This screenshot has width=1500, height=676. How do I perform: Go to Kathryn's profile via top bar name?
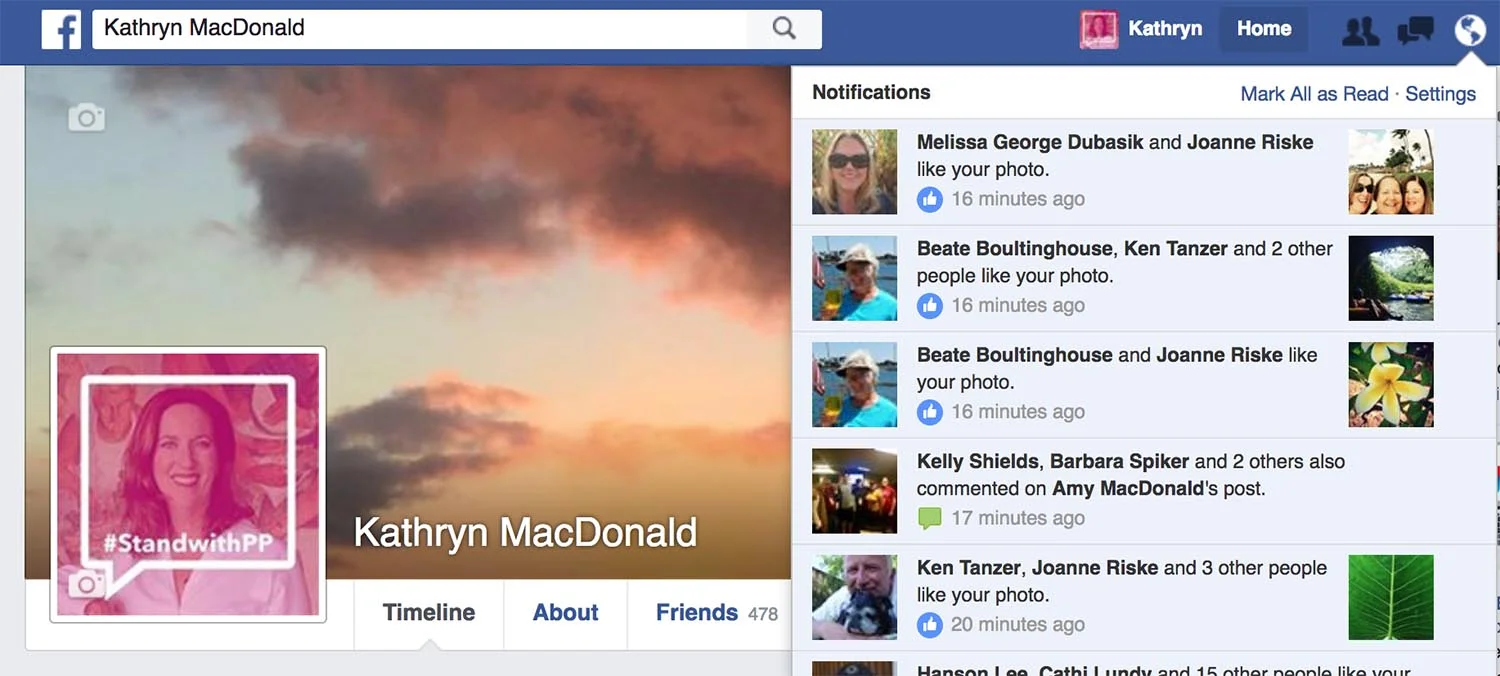coord(1165,29)
